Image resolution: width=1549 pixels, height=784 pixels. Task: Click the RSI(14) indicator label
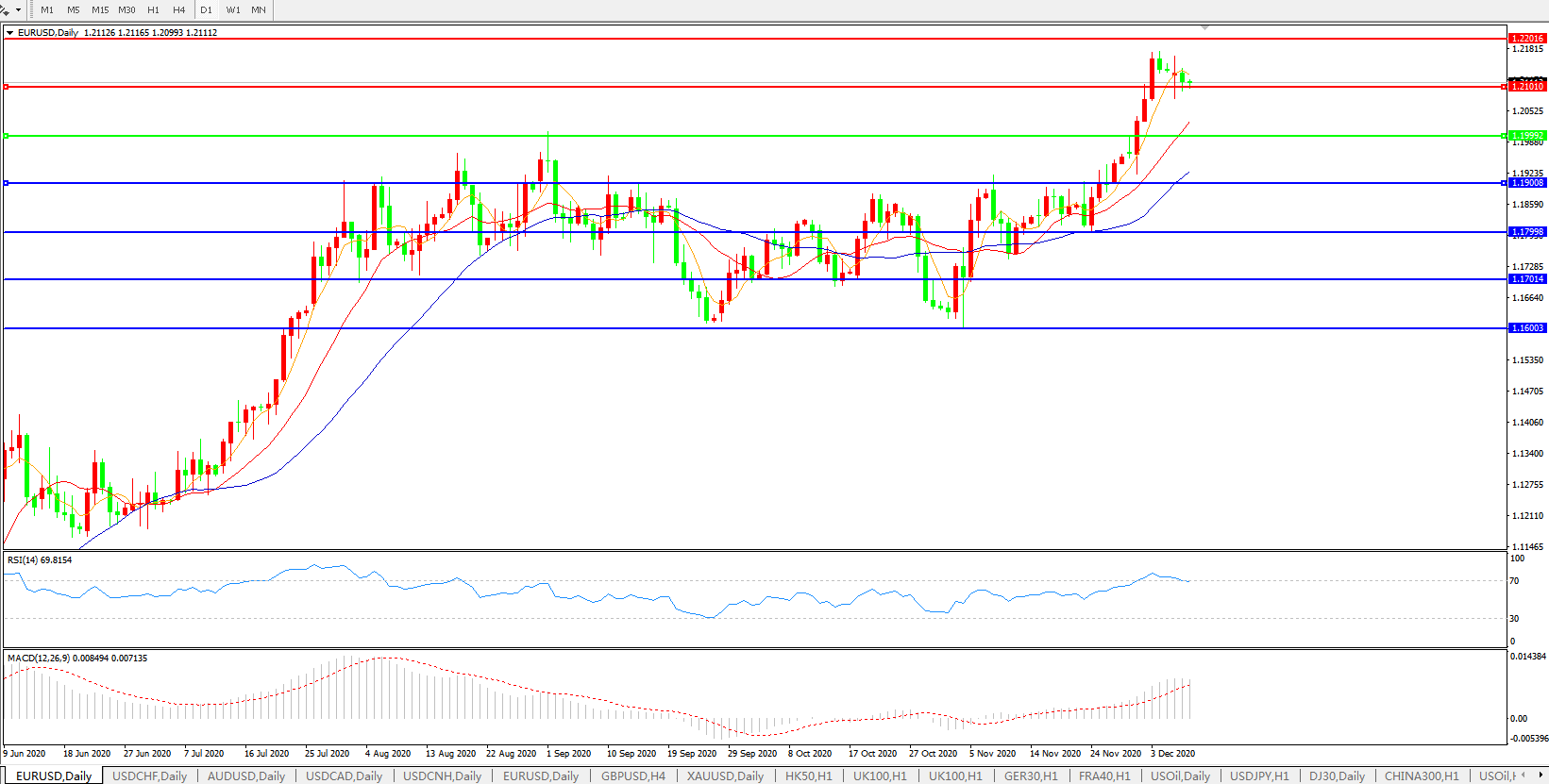coord(40,560)
